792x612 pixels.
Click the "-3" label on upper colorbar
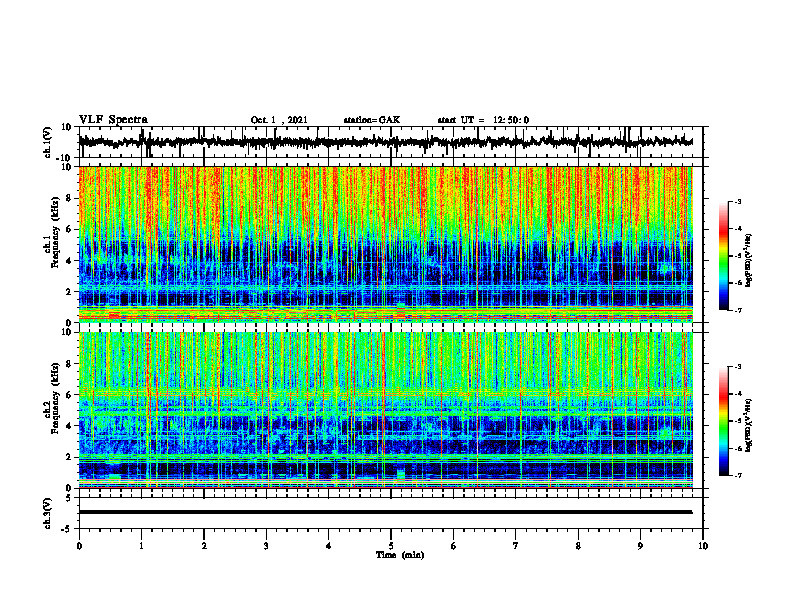[738, 201]
